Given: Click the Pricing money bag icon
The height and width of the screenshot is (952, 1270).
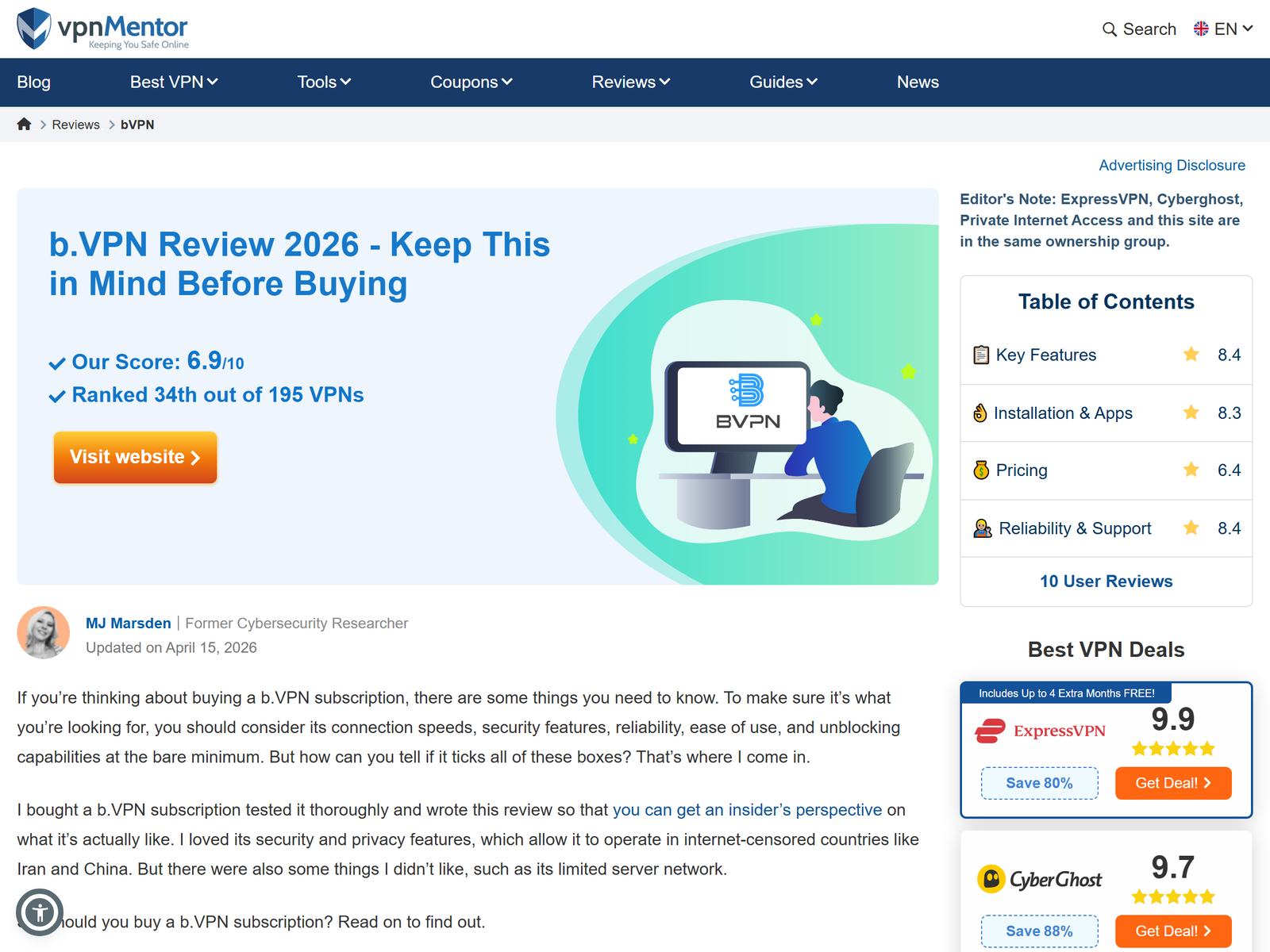Looking at the screenshot, I should tap(981, 470).
